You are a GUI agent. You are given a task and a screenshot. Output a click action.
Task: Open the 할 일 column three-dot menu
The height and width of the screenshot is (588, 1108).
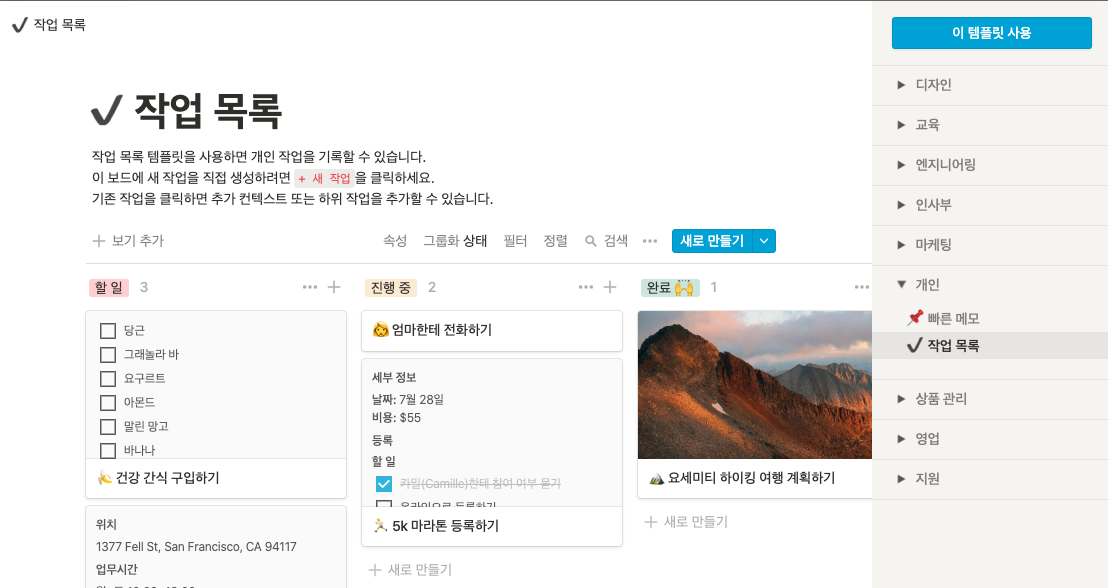coord(310,287)
